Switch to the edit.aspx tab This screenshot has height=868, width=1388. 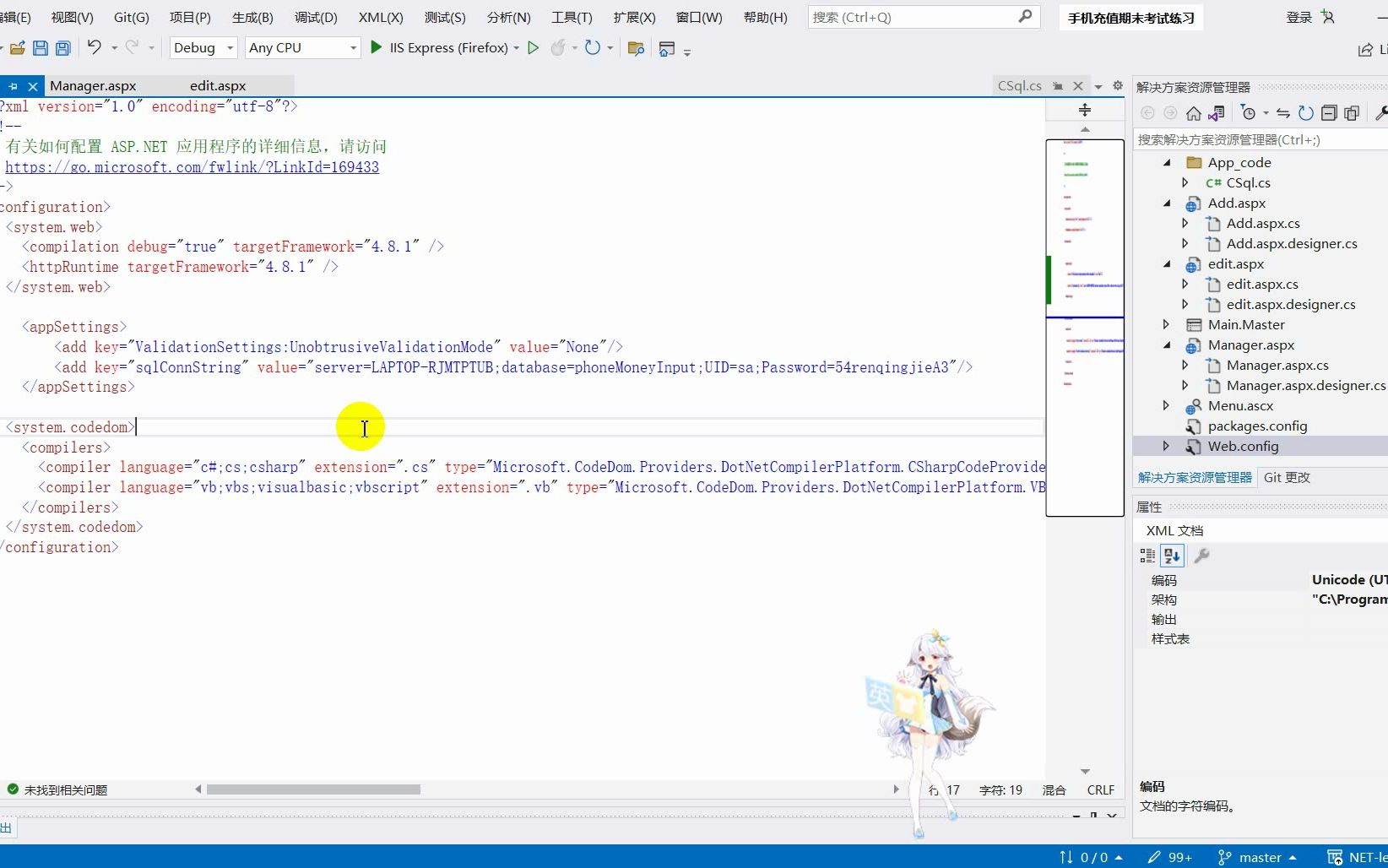[218, 85]
